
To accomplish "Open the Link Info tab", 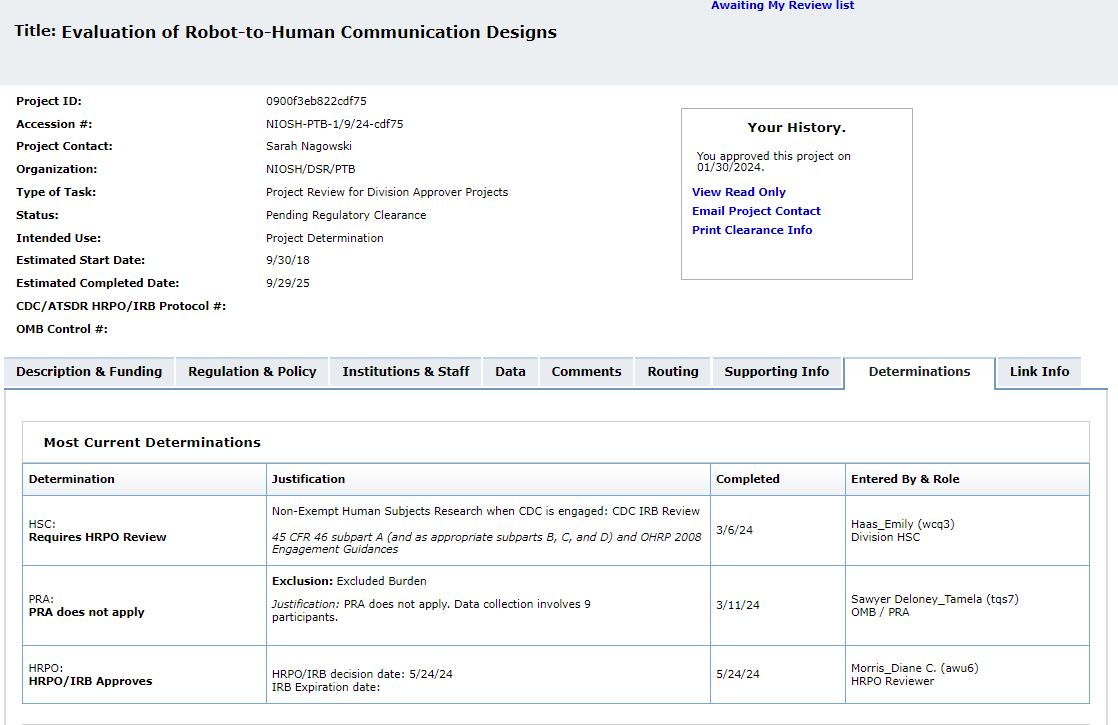I will (1039, 372).
